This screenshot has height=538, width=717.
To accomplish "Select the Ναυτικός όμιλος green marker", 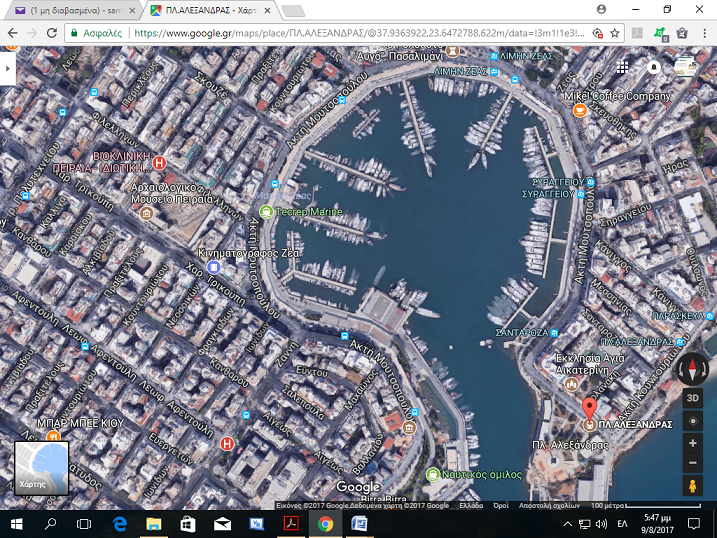I will pyautogui.click(x=433, y=474).
